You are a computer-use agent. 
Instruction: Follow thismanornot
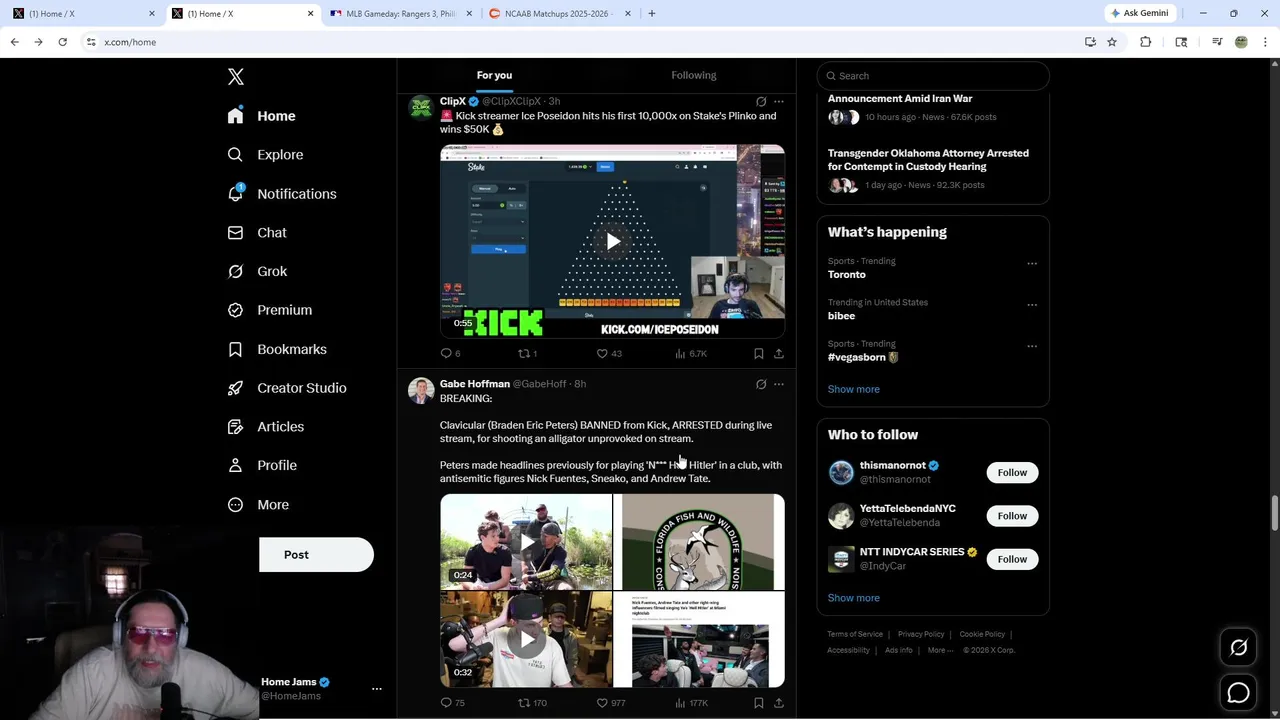tap(1012, 473)
